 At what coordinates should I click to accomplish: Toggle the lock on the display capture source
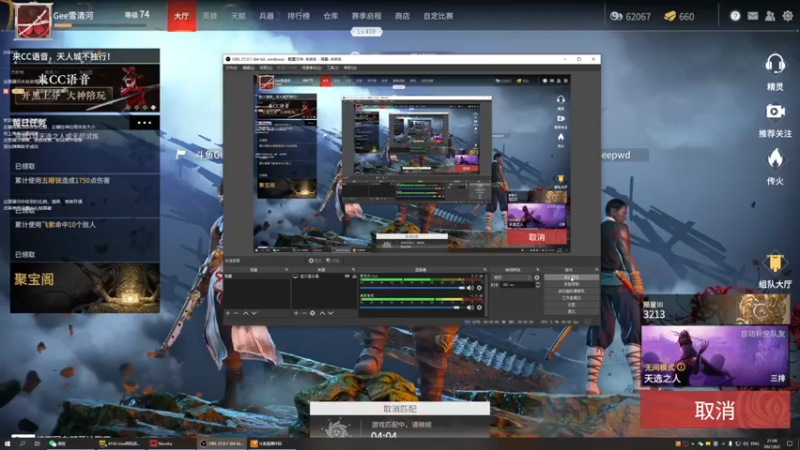pyautogui.click(x=354, y=276)
